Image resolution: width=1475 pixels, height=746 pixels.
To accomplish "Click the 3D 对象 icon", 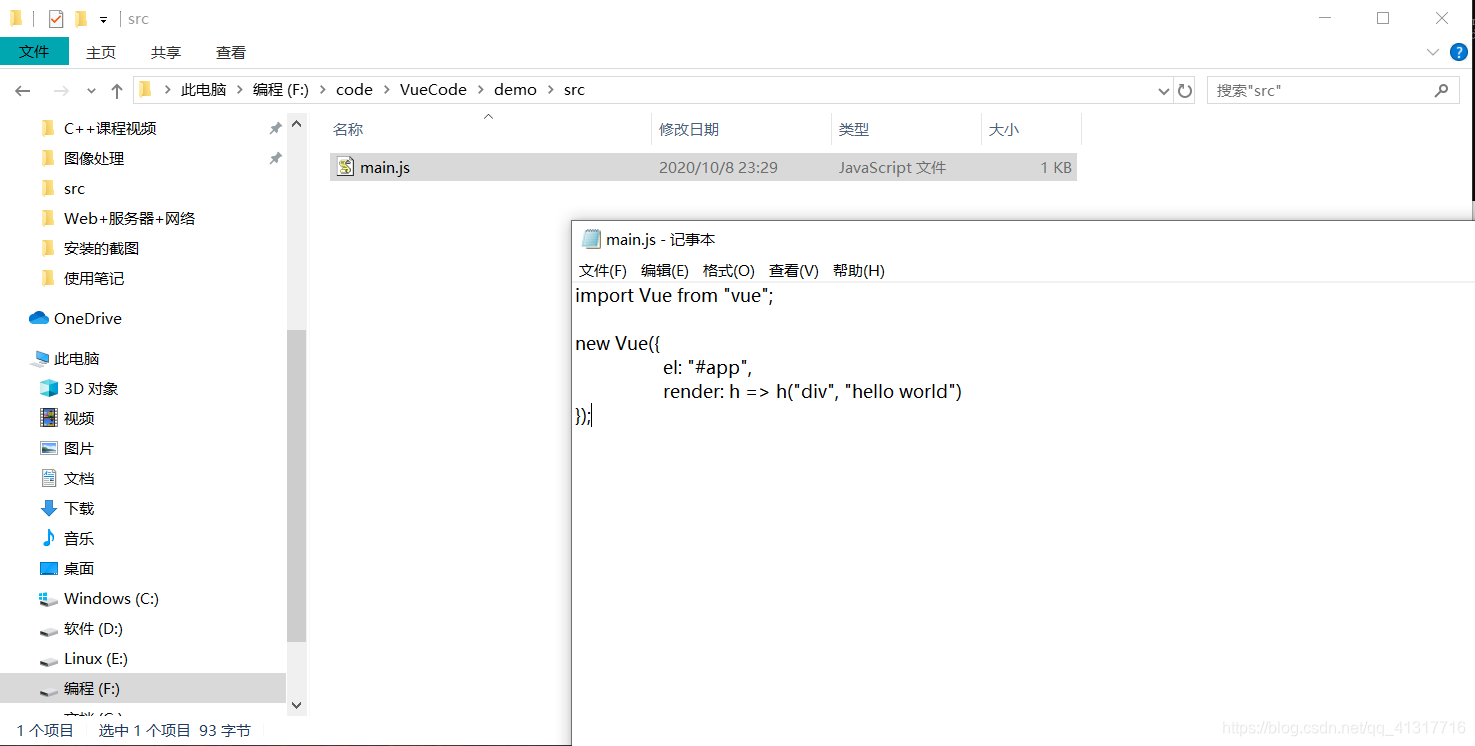I will click(48, 388).
